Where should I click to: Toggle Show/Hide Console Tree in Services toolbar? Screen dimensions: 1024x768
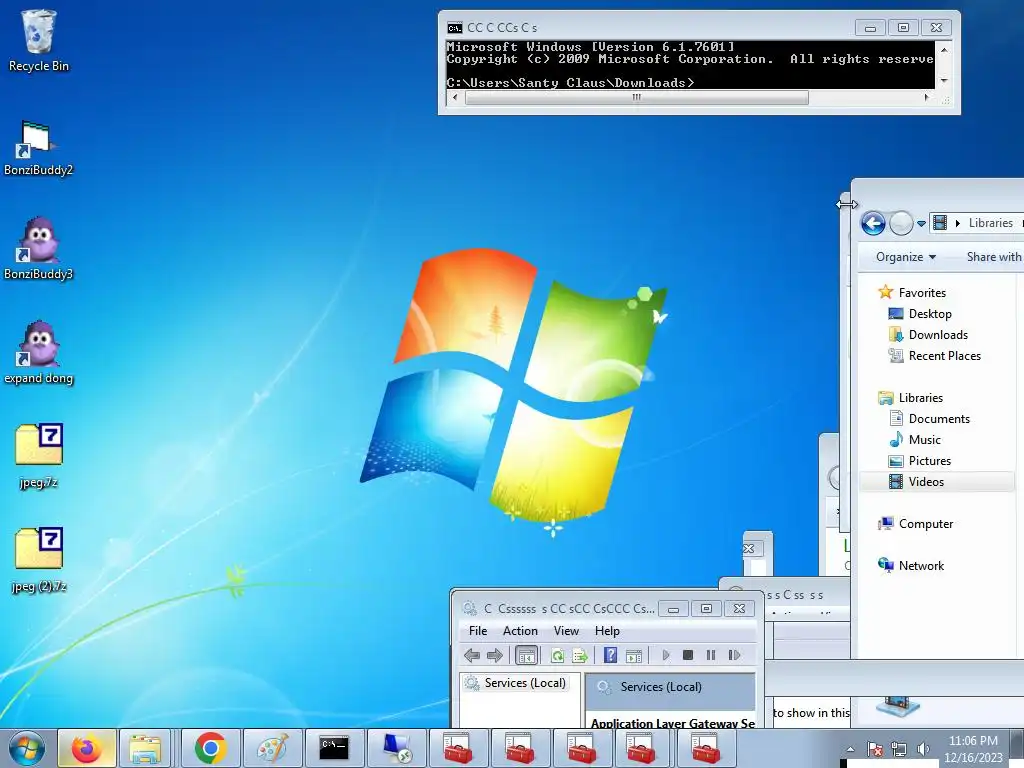(526, 655)
